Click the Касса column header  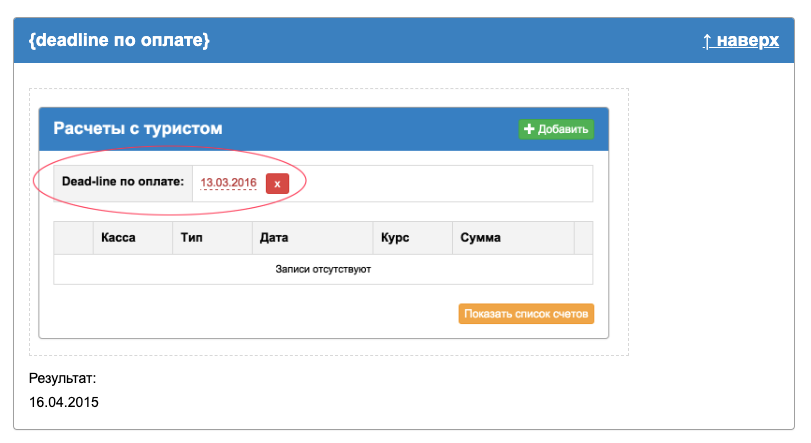pyautogui.click(x=118, y=238)
